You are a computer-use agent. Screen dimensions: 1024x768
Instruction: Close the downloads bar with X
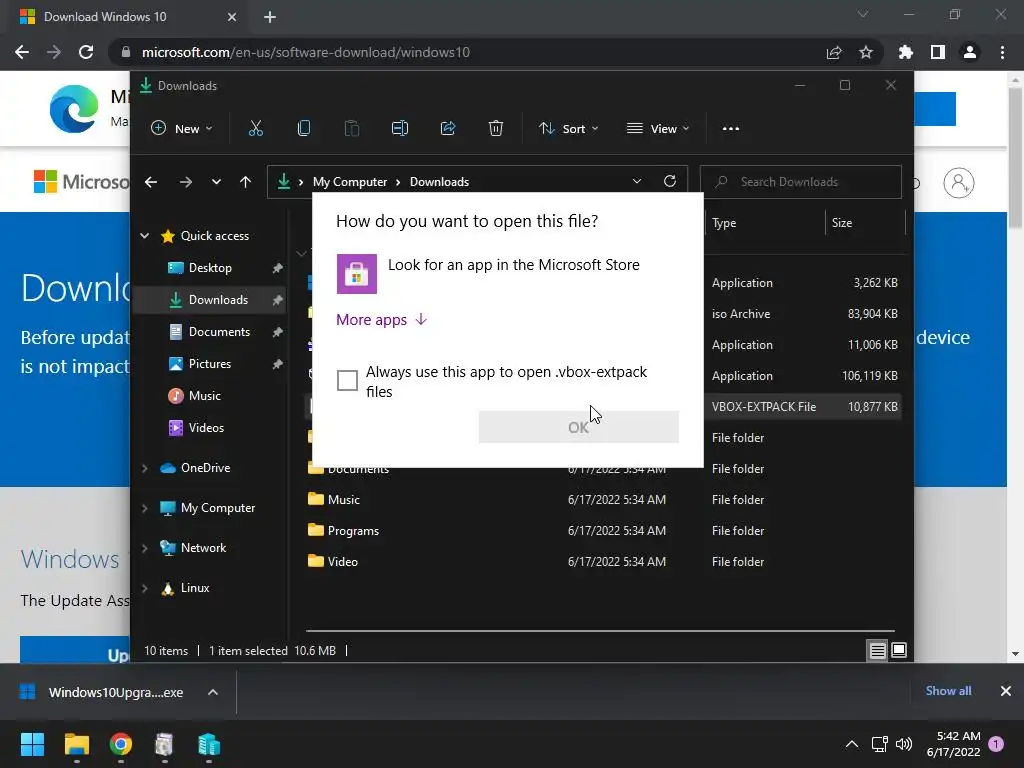(1006, 691)
